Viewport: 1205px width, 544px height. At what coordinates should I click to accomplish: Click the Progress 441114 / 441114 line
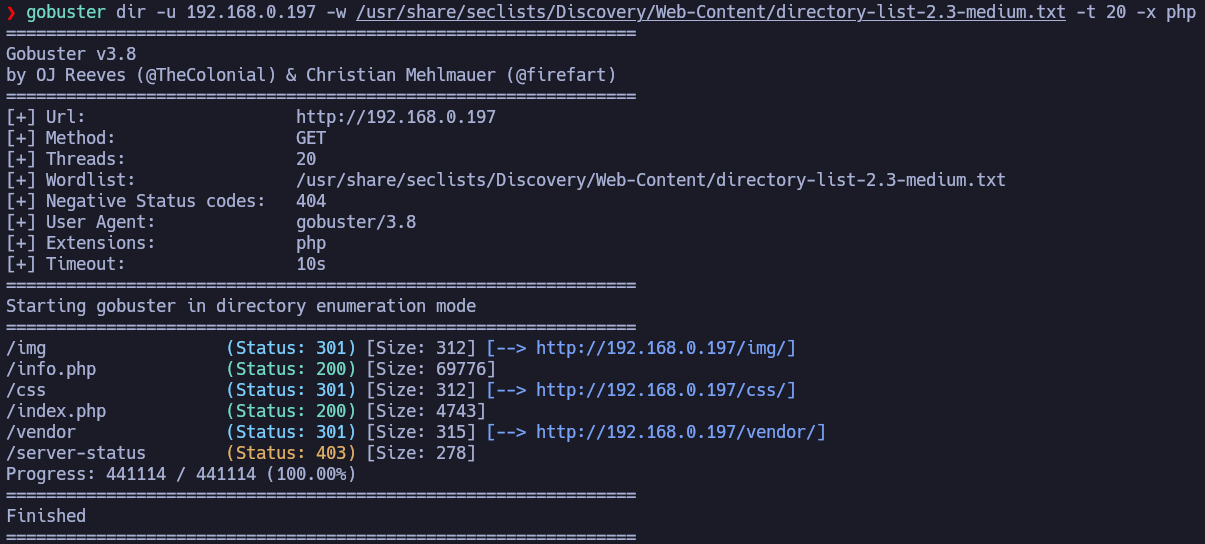[x=181, y=474]
